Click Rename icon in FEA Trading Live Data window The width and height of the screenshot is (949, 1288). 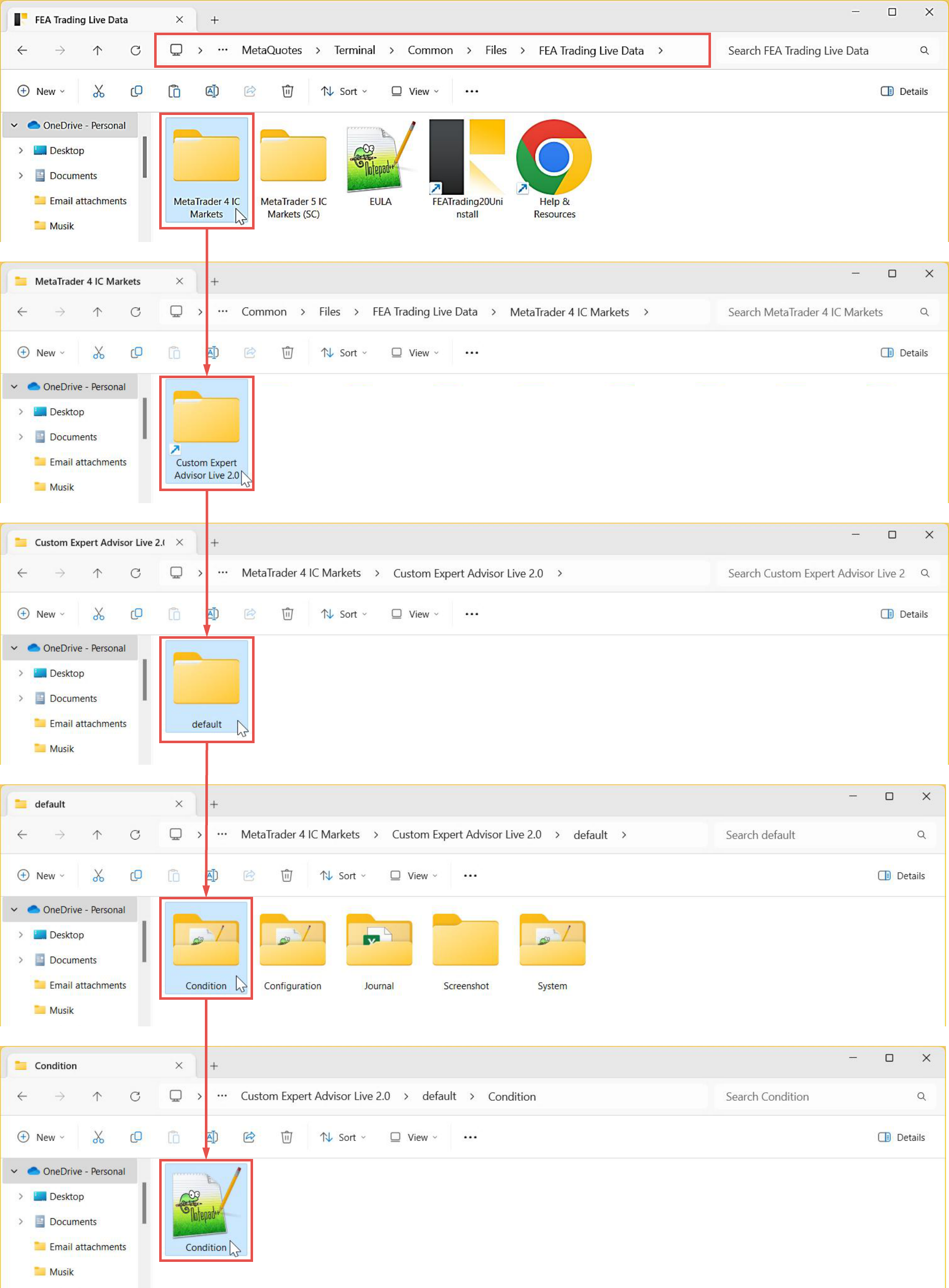pos(212,91)
